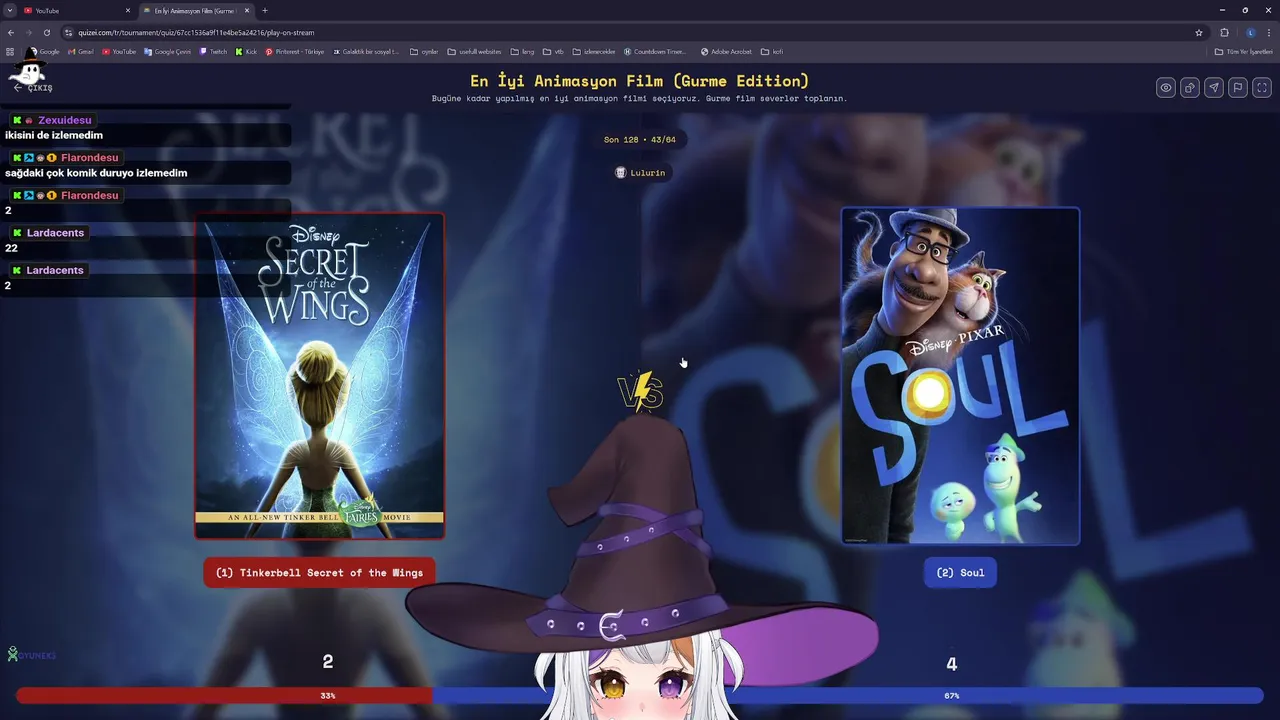The height and width of the screenshot is (720, 1280).
Task: Open the Twitch bookmark
Action: coord(213,51)
